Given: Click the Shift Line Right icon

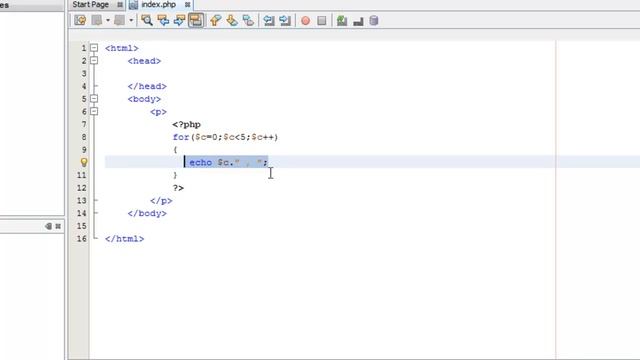Looking at the screenshot, I should coord(285,20).
